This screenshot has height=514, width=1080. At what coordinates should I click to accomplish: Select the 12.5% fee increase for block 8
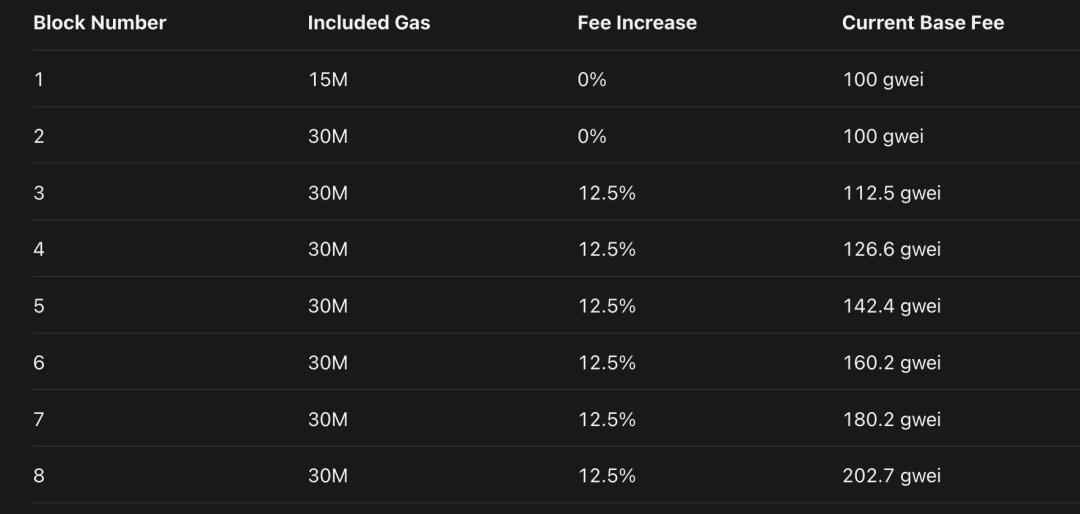606,476
